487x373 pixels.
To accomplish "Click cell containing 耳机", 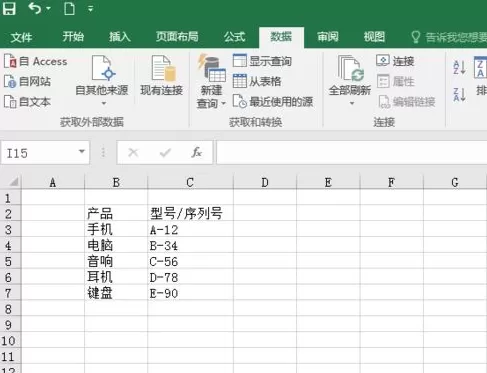I will point(116,277).
